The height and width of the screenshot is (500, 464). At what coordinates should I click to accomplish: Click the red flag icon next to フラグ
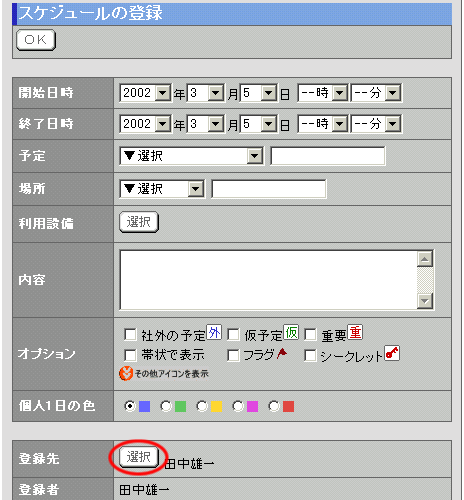click(x=282, y=353)
